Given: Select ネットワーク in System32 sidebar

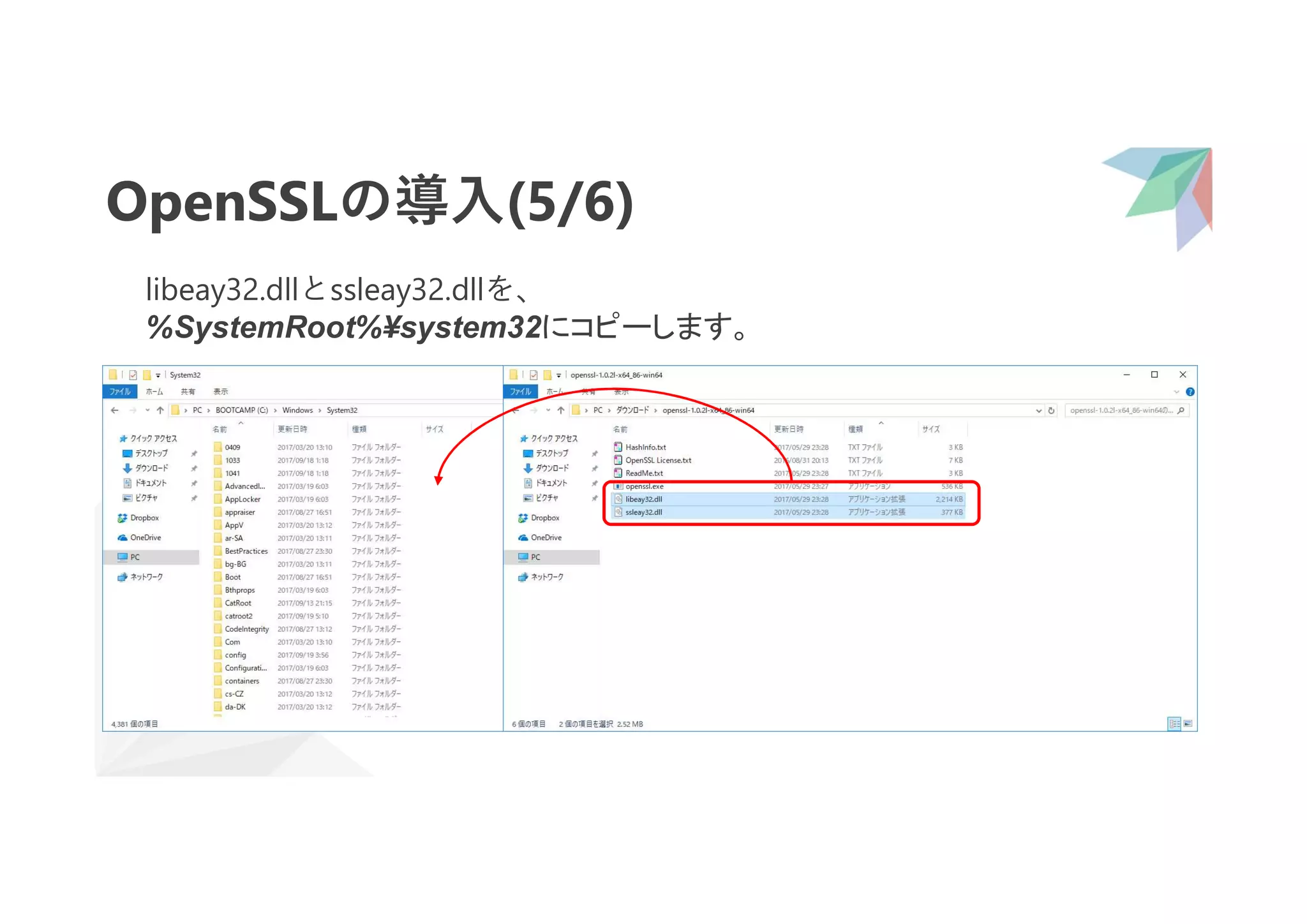Looking at the screenshot, I should [x=140, y=577].
